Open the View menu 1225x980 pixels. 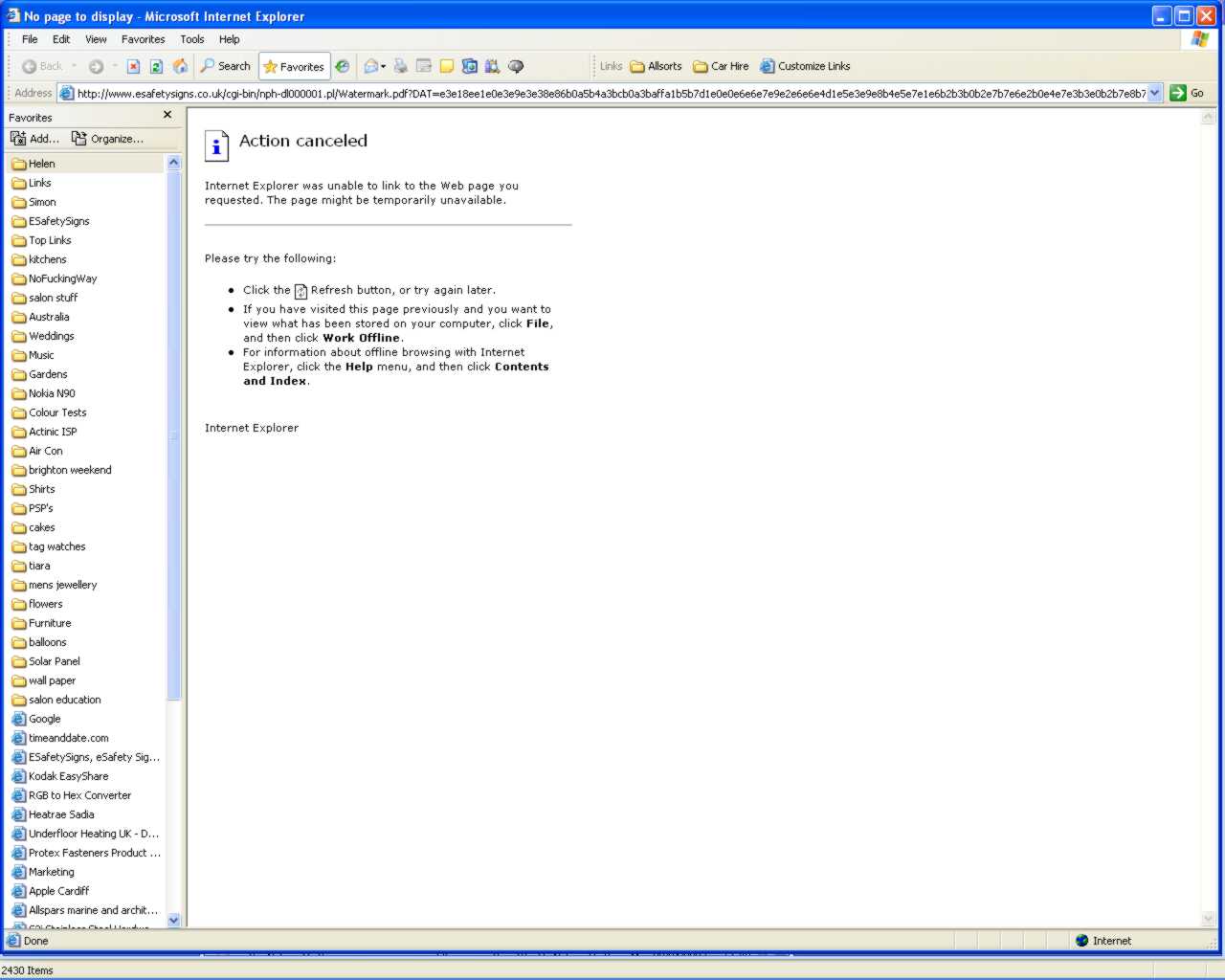coord(96,39)
